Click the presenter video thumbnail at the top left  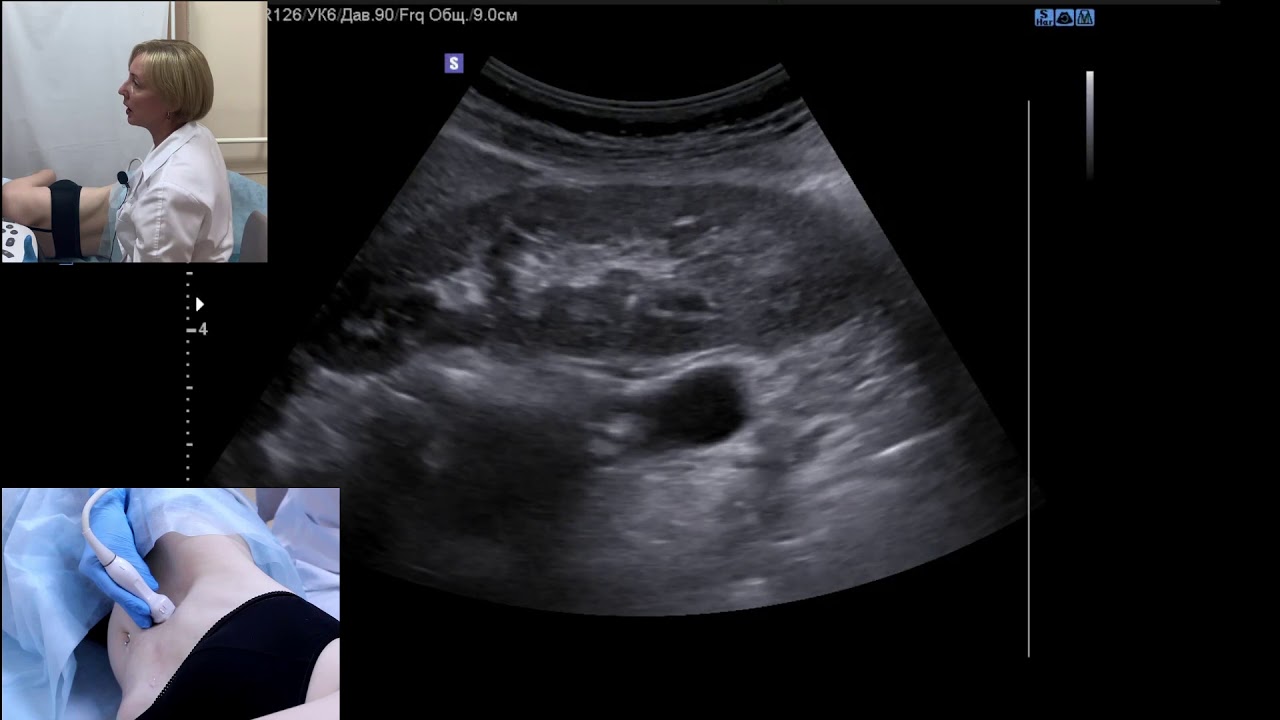coord(134,131)
